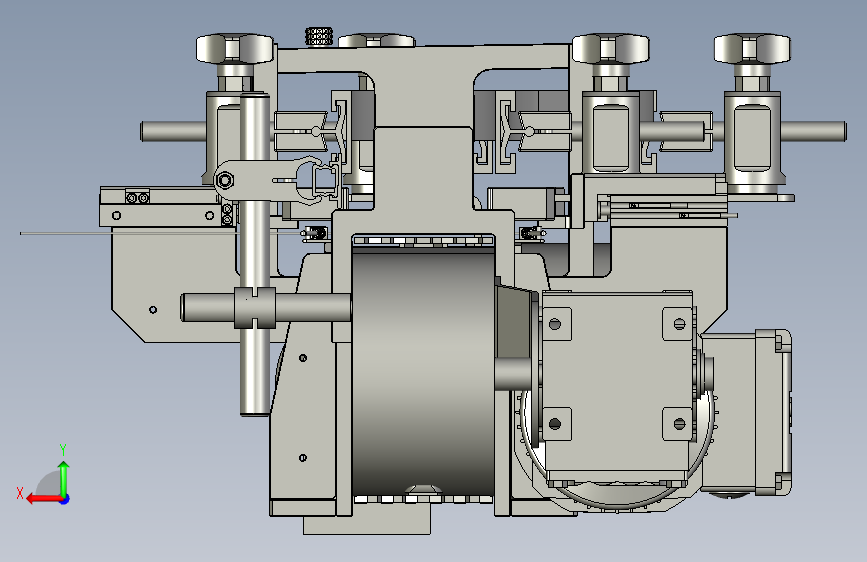Select the motor end cap at far right
The height and width of the screenshot is (562, 867).
[774, 412]
